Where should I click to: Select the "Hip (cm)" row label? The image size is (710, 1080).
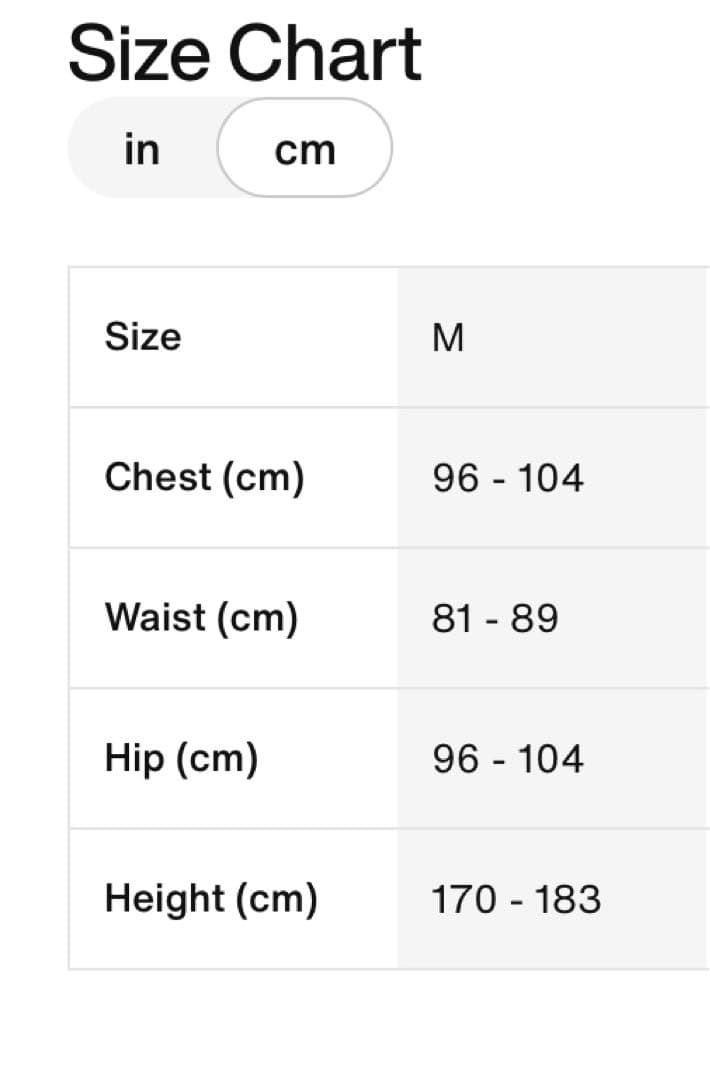point(183,758)
